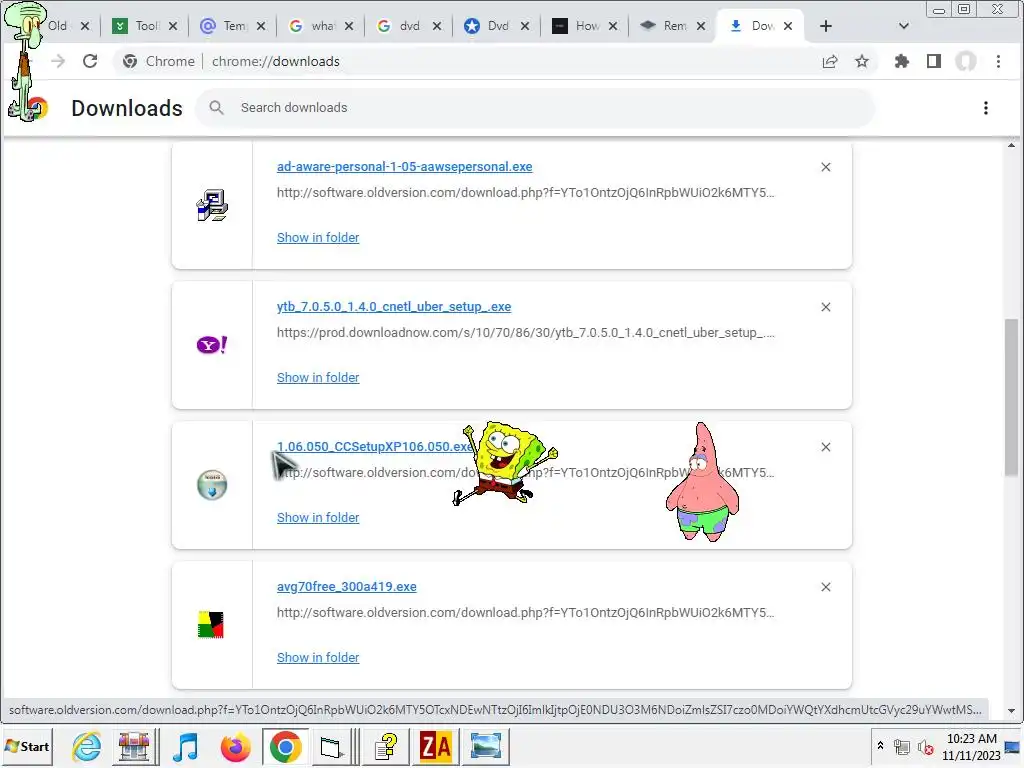Click the ad-aware installer file icon
Image resolution: width=1024 pixels, height=768 pixels.
point(212,205)
